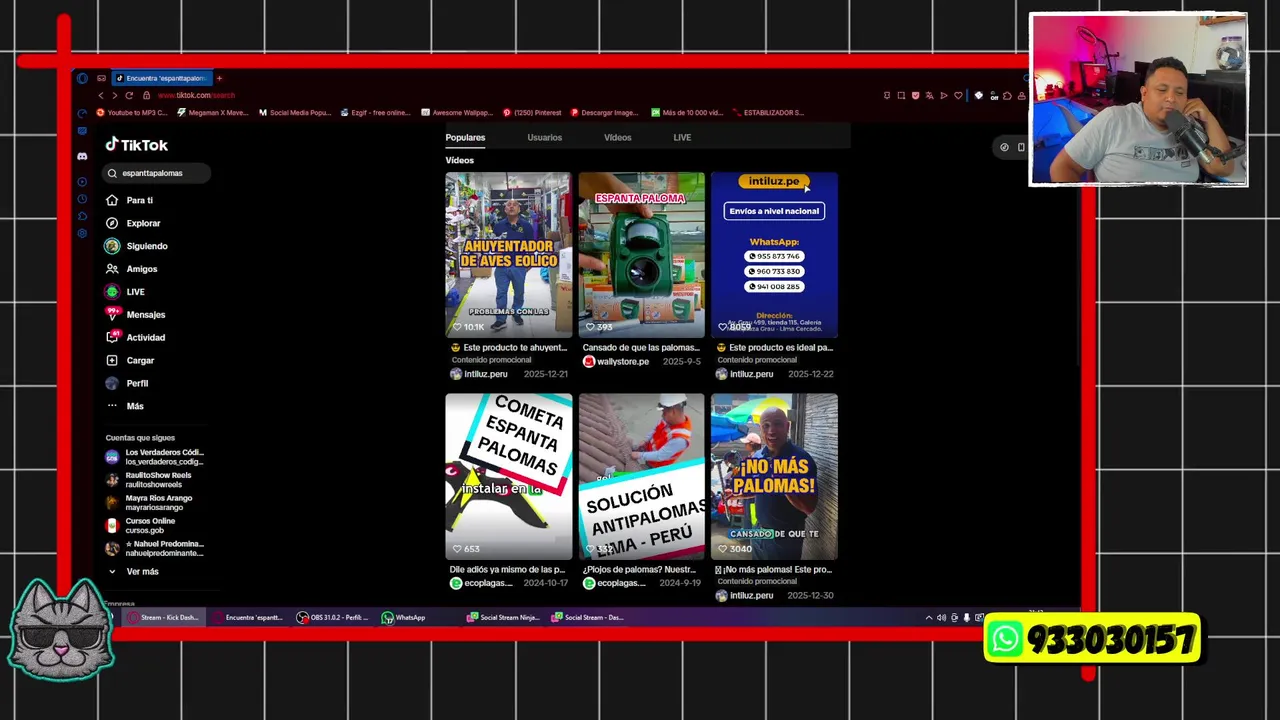Open Nahuel Predomina... account
Viewport: 1280px width, 720px height.
coord(155,548)
